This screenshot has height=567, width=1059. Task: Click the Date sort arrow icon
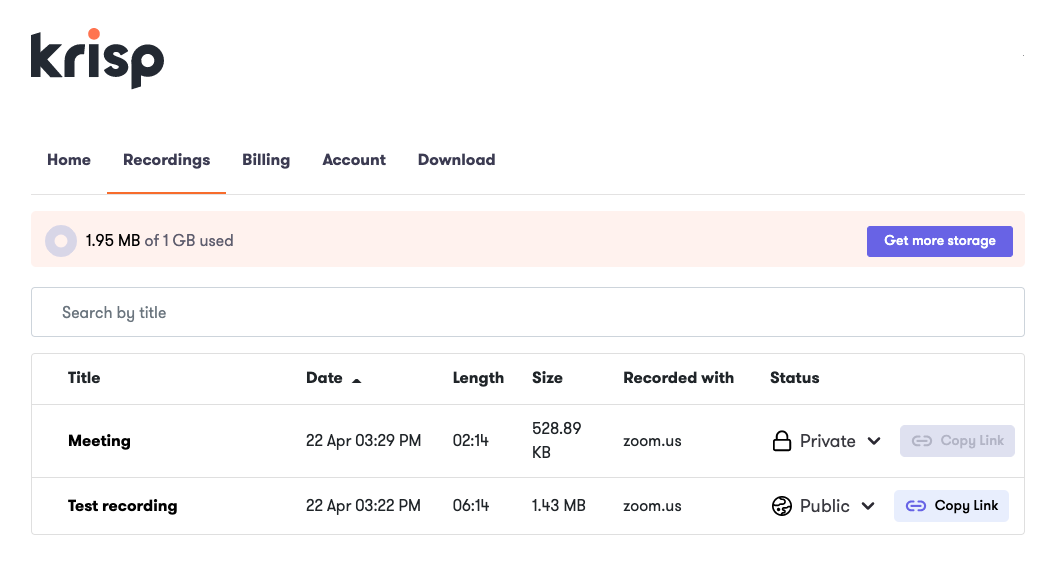357,381
